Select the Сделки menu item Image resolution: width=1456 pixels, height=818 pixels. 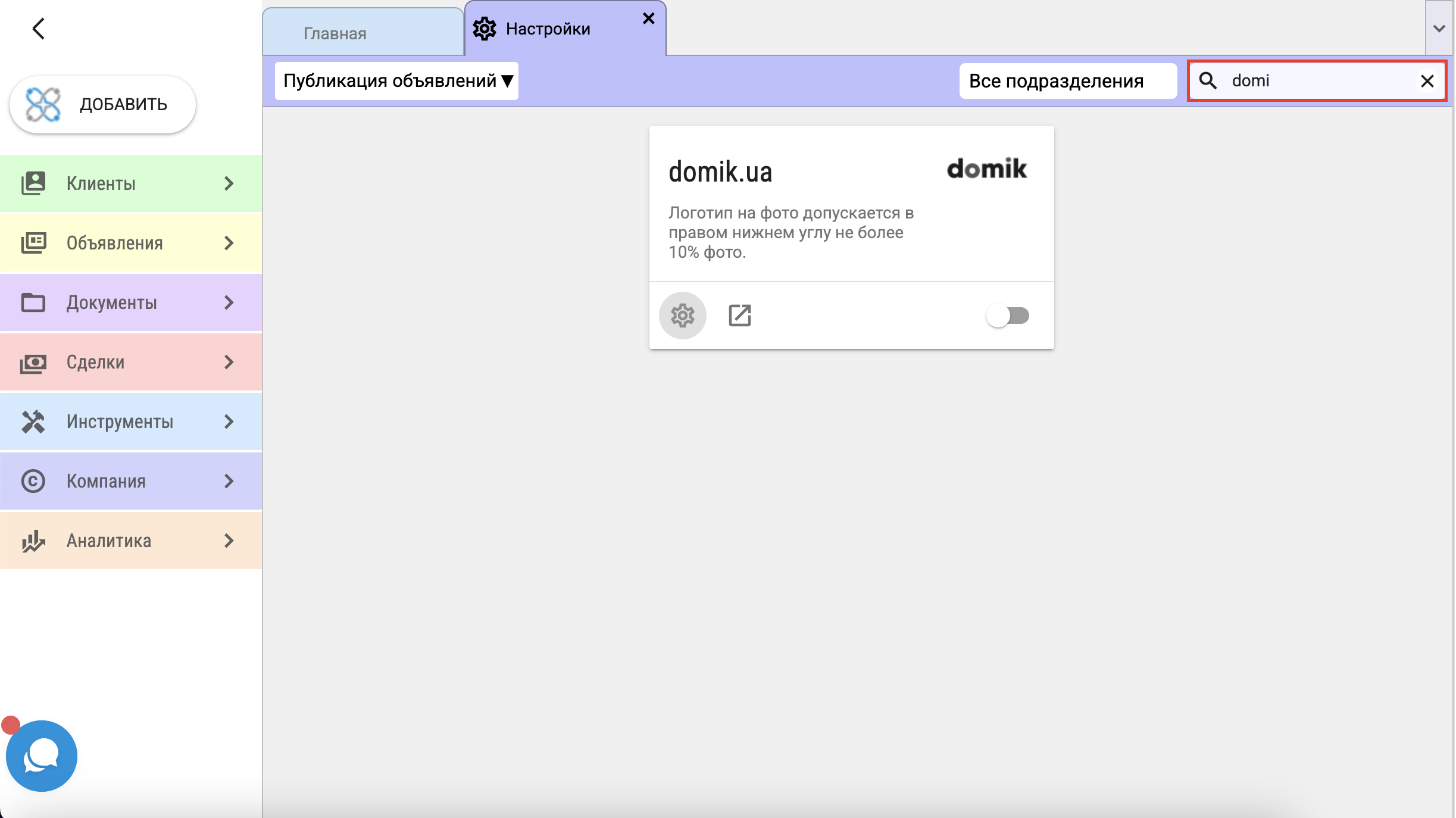pos(131,362)
